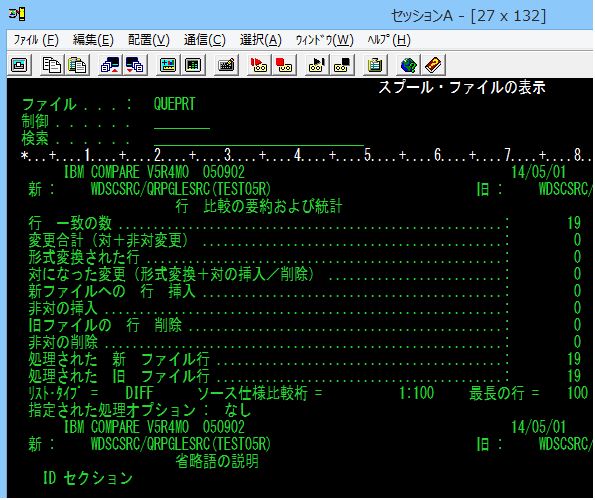This screenshot has height=500, width=595.
Task: Open the ファイル(F) menu
Action: pyautogui.click(x=36, y=39)
